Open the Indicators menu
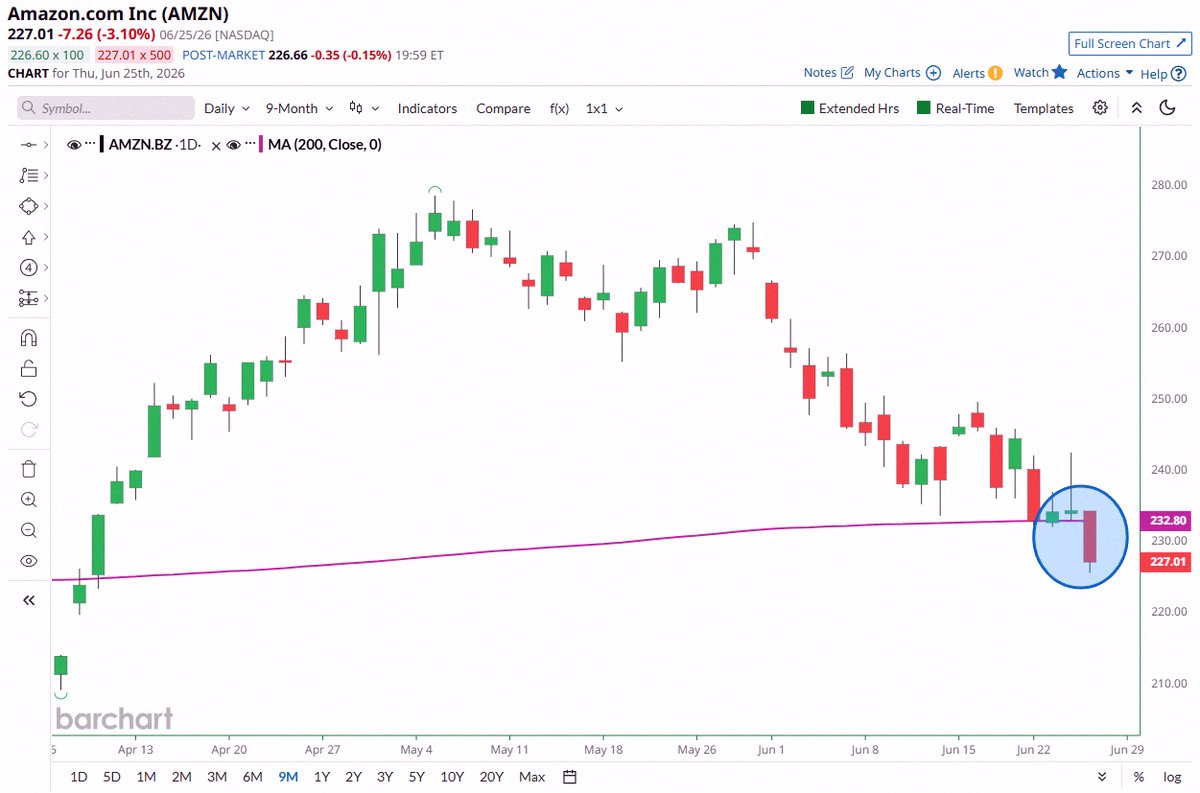 point(427,108)
